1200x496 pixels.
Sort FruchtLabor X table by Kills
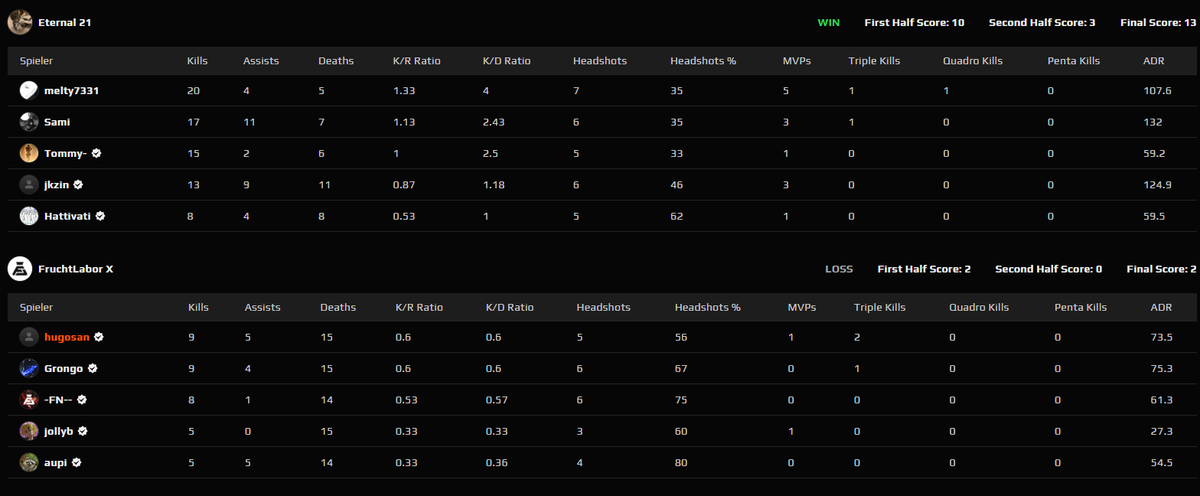coord(199,307)
